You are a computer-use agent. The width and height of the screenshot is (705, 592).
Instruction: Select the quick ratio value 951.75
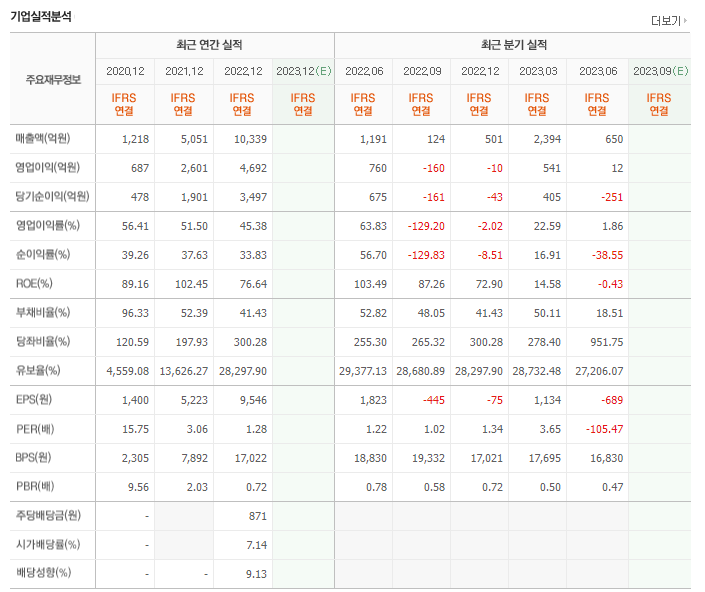(607, 342)
